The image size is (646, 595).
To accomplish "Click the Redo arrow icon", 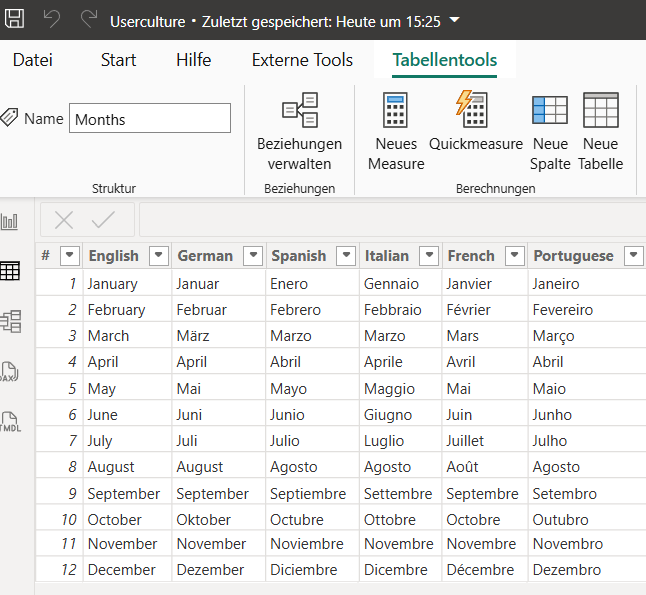I will coord(89,19).
